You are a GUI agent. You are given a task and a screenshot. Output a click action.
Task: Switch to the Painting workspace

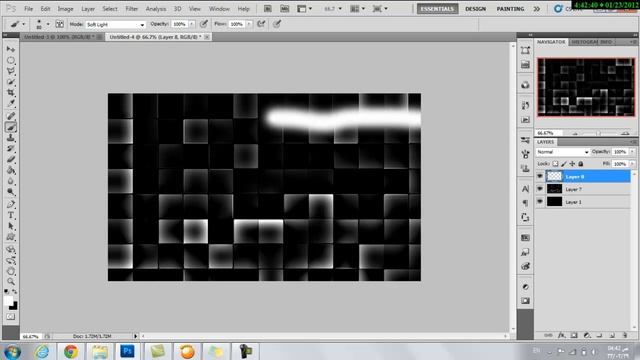(x=510, y=9)
